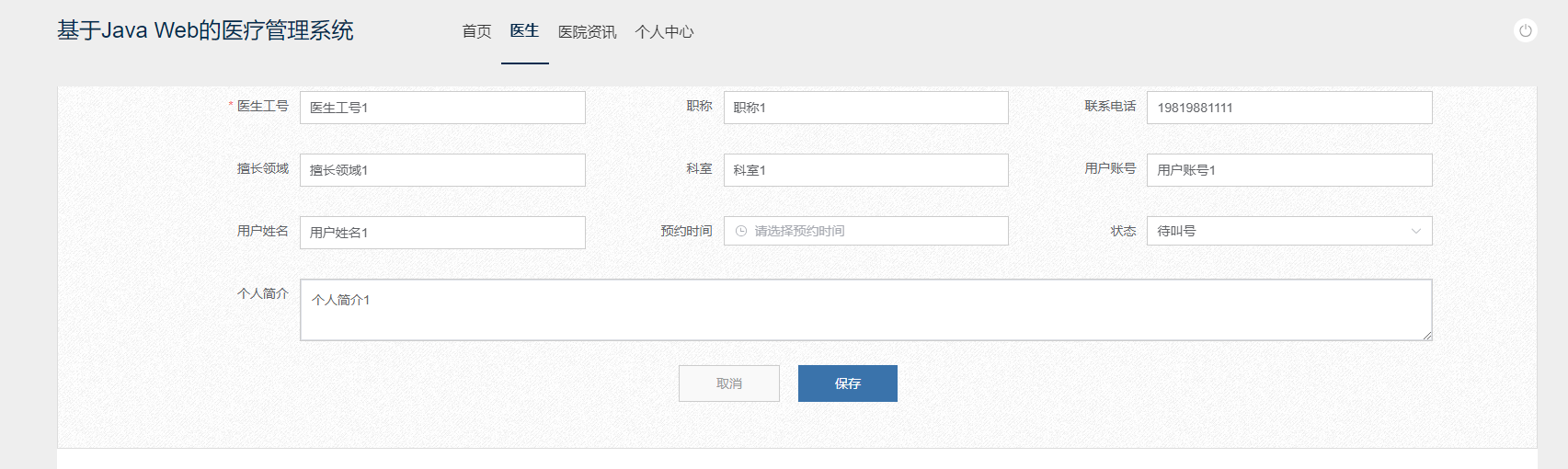Open the 首页 tab
This screenshot has height=469, width=1568.
pos(476,32)
